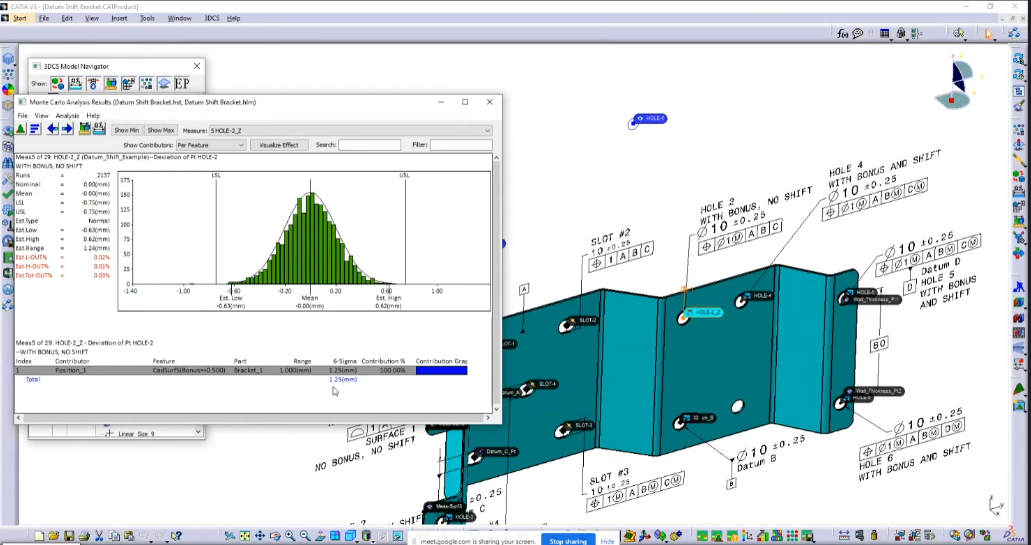The image size is (1031, 545).
Task: Click Print icon in bottom toolbar
Action: tap(84, 536)
